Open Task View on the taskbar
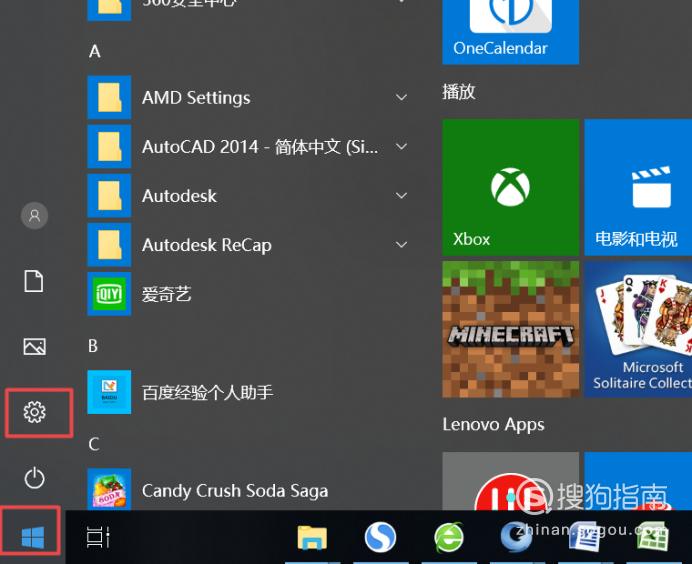 (x=98, y=537)
